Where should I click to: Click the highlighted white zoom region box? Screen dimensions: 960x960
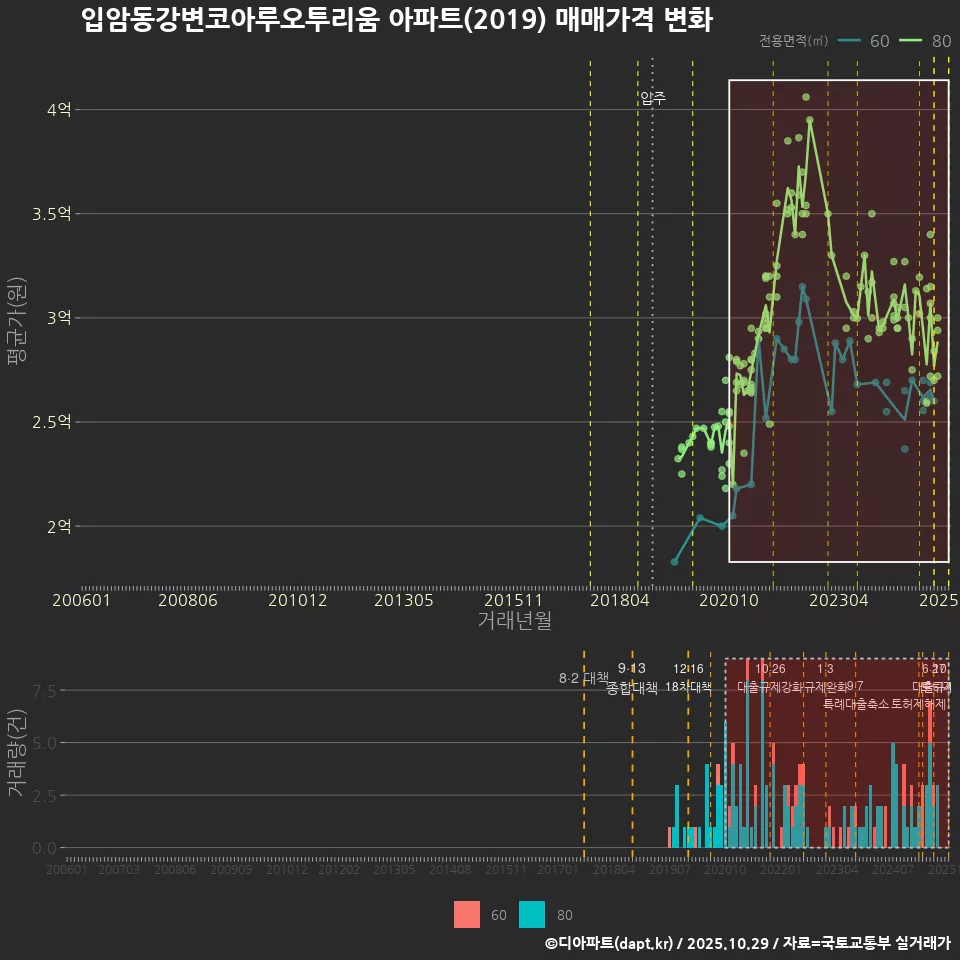coord(838,318)
